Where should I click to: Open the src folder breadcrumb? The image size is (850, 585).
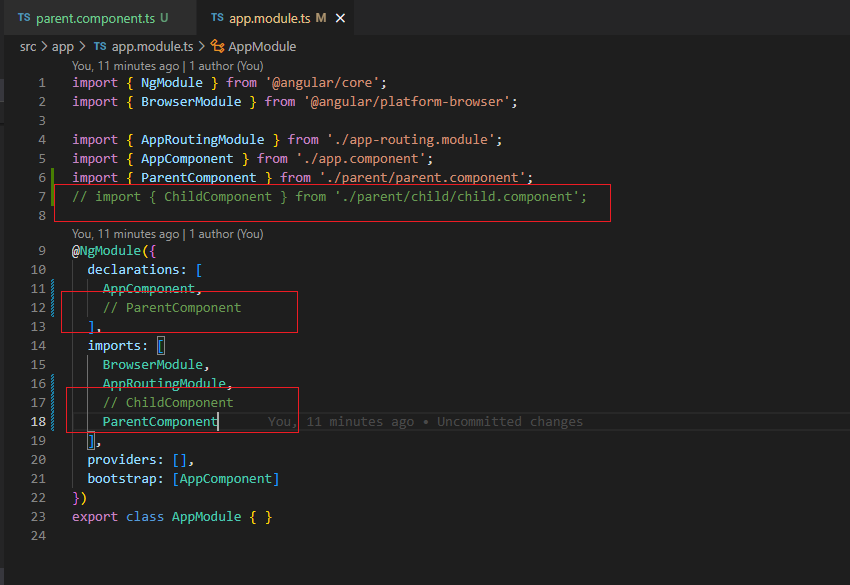(30, 46)
